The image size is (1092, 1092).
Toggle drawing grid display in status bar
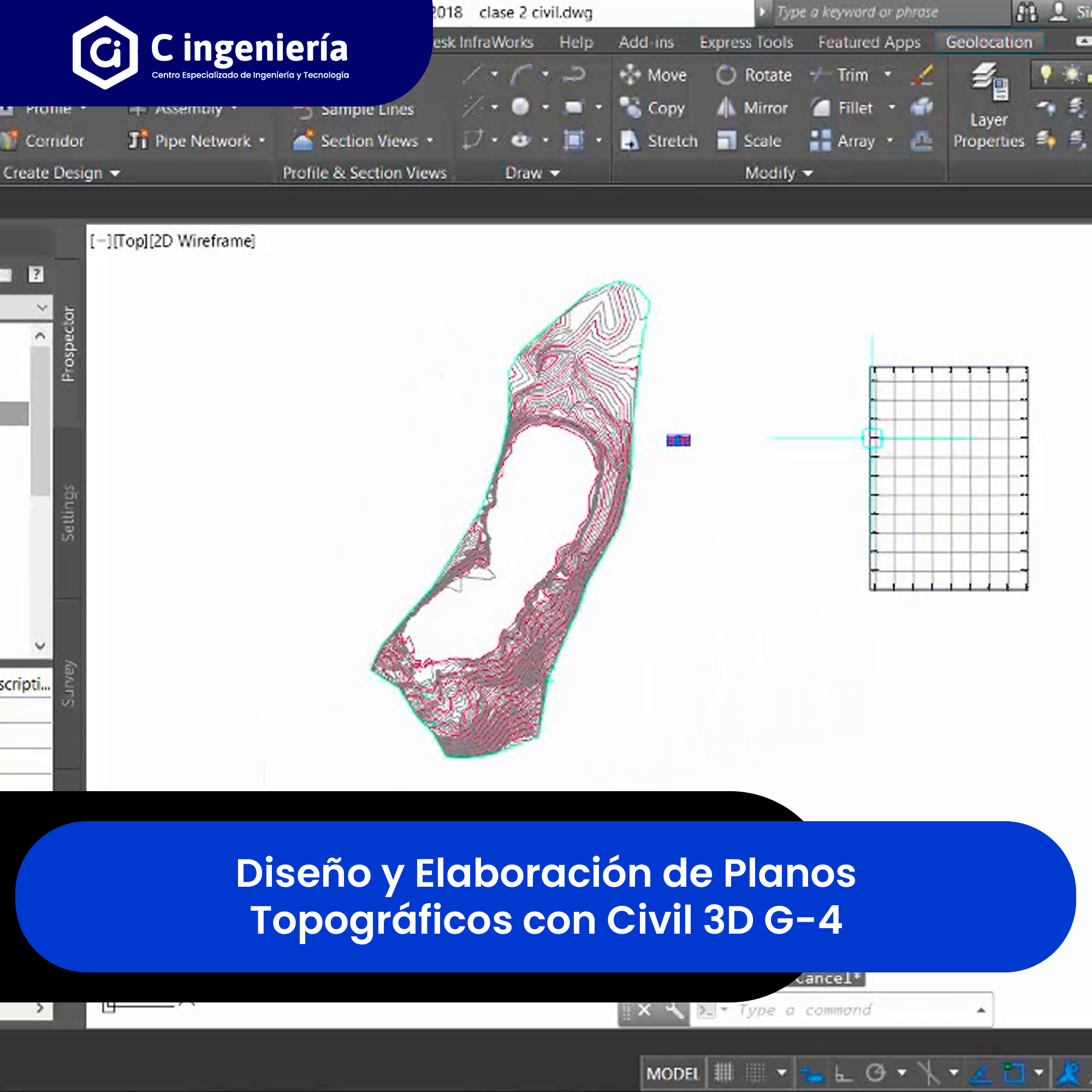pos(723,1072)
